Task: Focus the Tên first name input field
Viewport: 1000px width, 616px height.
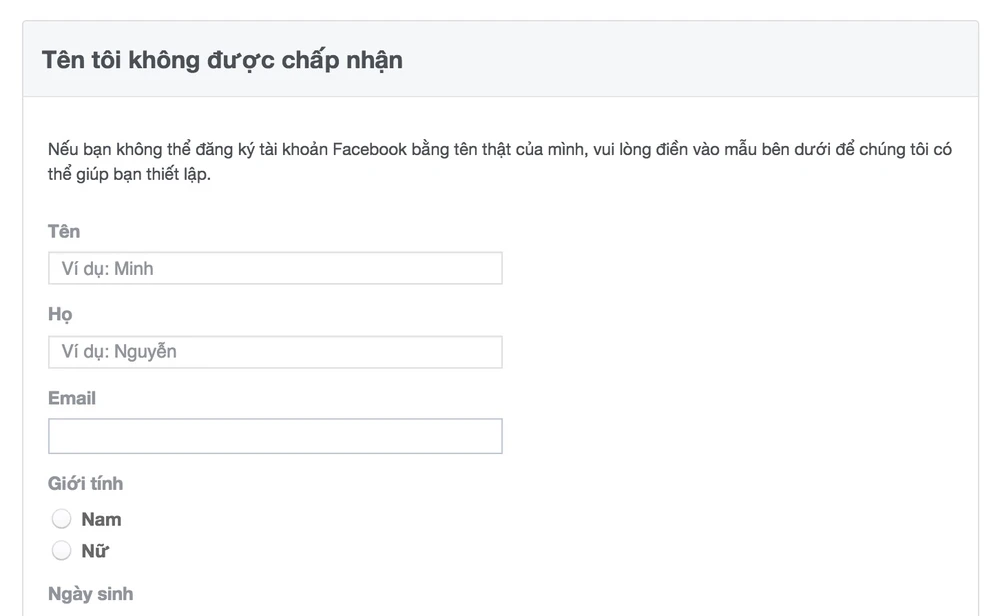Action: coord(275,268)
